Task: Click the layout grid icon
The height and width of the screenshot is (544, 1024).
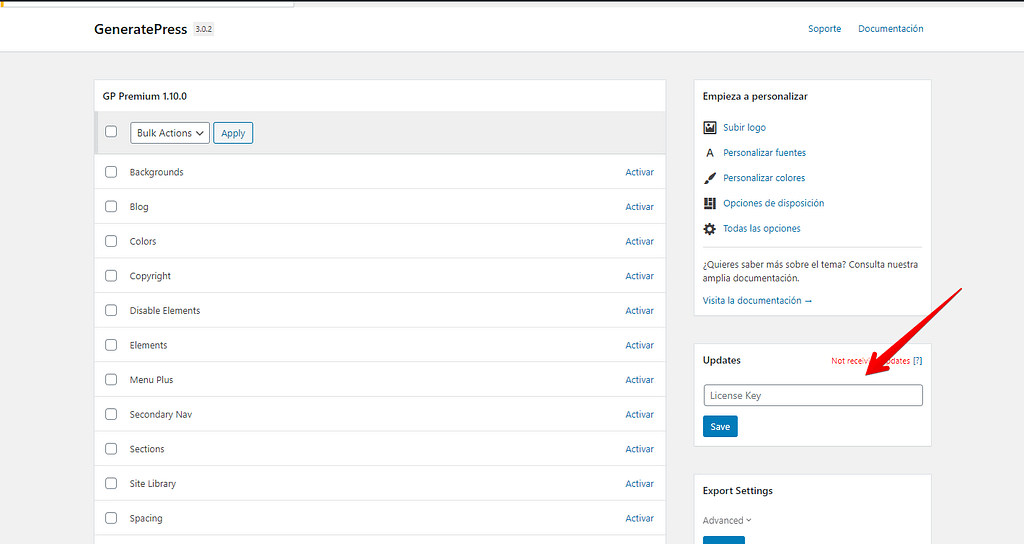Action: [709, 203]
